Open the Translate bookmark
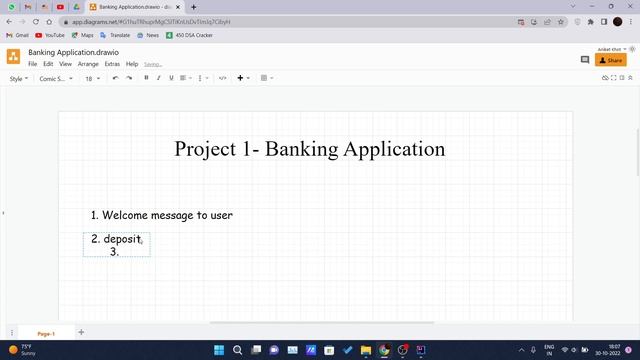Image resolution: width=640 pixels, height=360 pixels. pos(115,36)
